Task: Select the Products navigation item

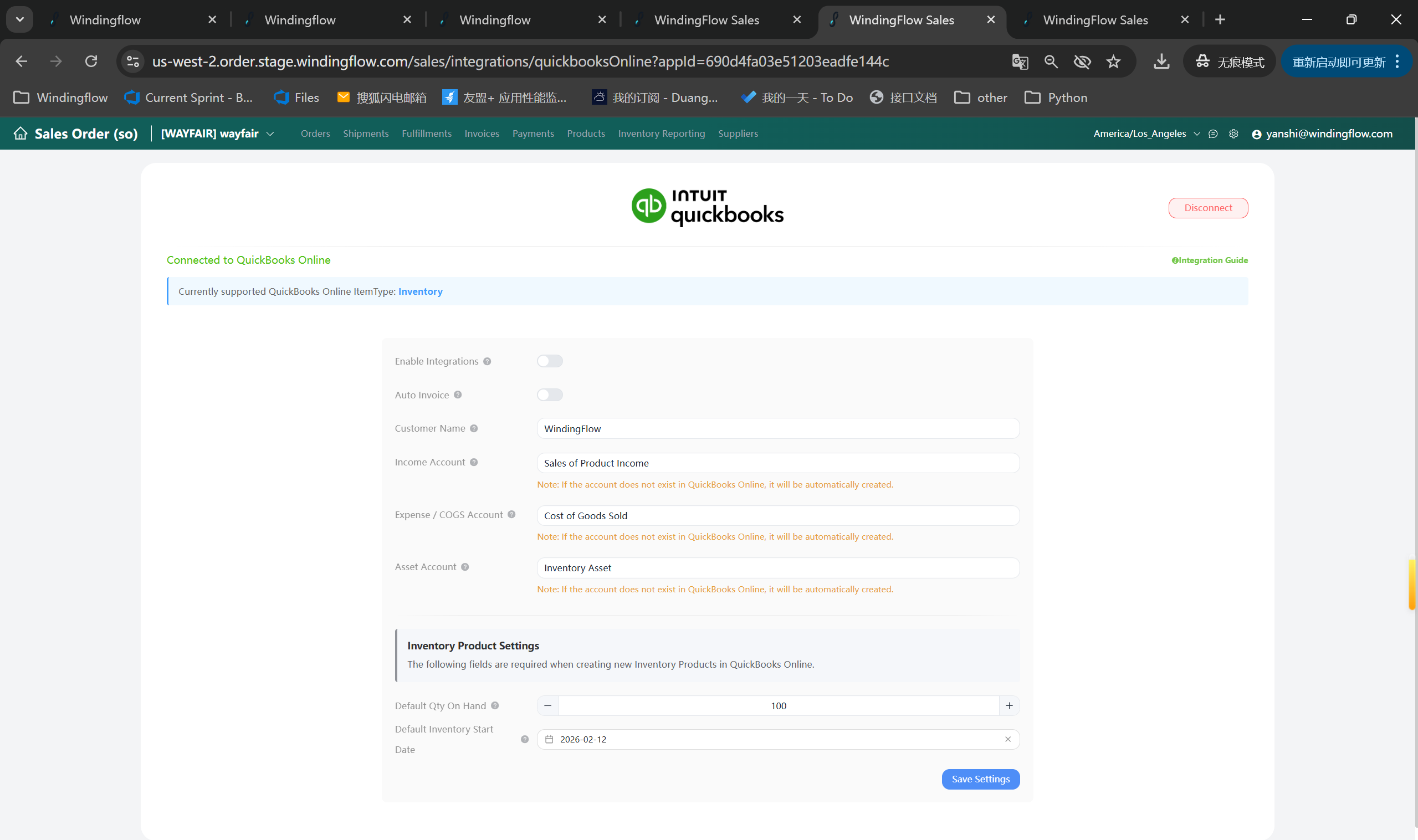Action: point(586,134)
